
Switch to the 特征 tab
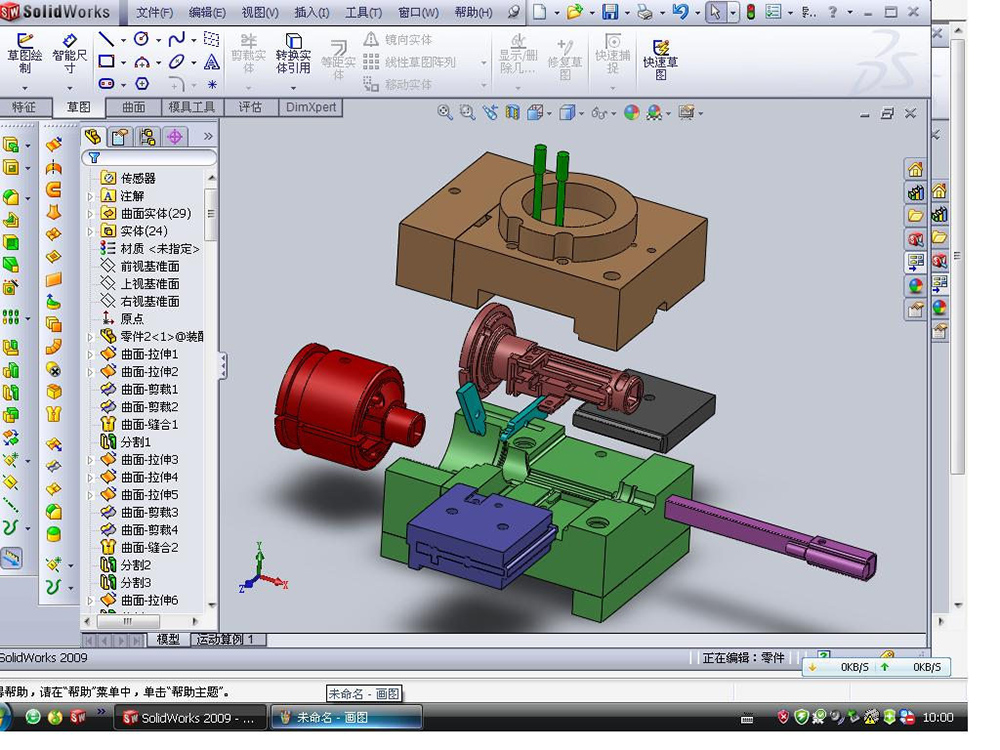coord(24,107)
